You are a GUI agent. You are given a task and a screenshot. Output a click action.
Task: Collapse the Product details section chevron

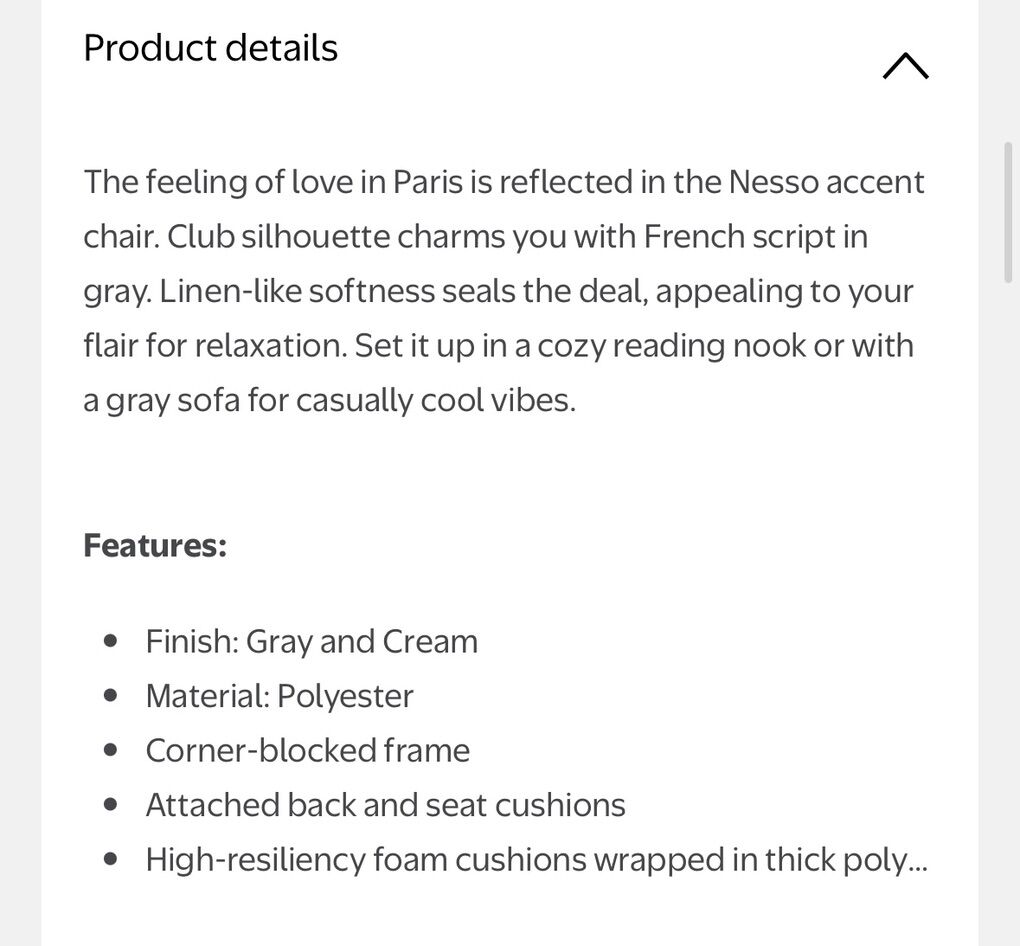905,67
